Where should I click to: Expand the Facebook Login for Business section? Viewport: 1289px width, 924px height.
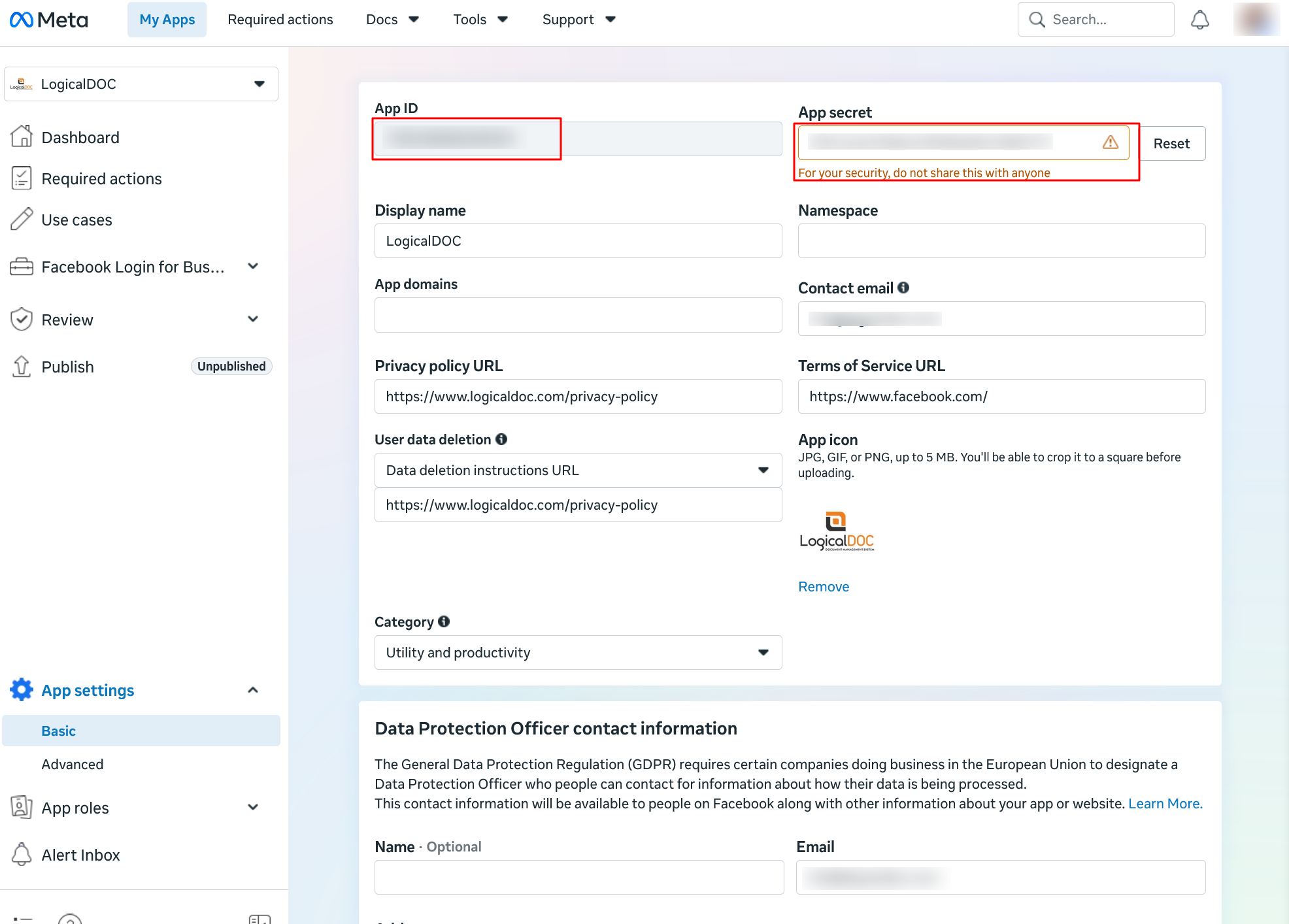coord(253,267)
